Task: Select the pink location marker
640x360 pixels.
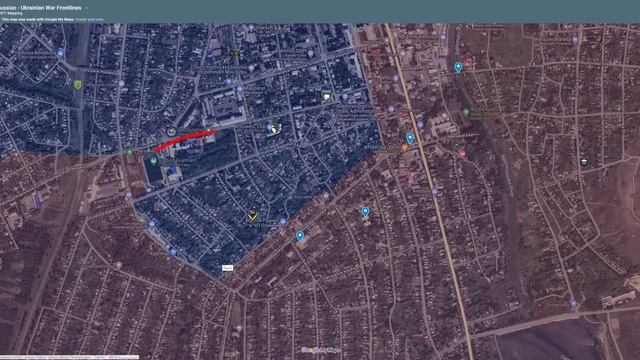Action: tap(462, 154)
